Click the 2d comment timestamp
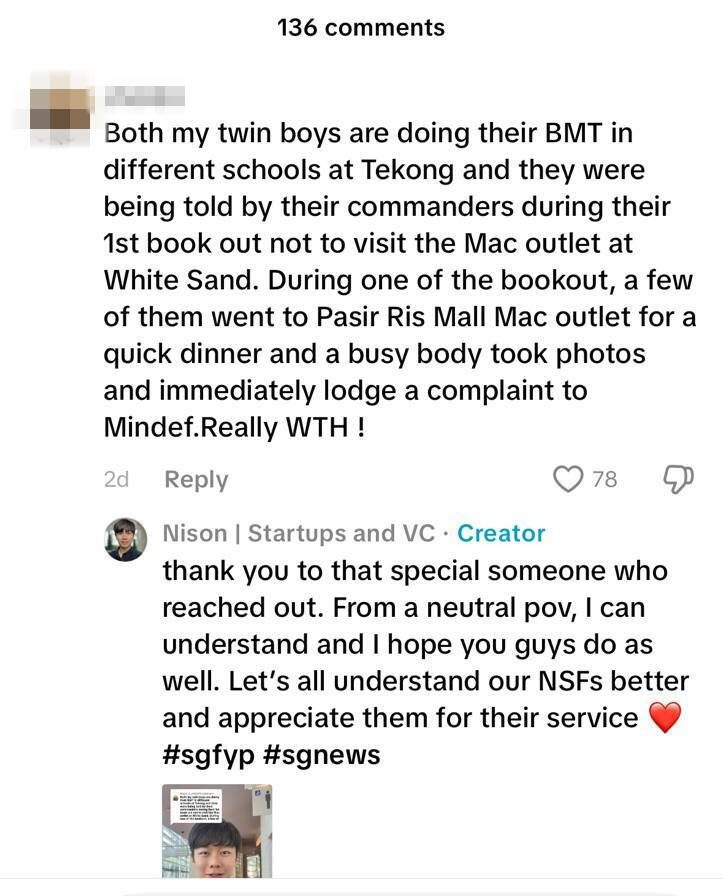 pyautogui.click(x=116, y=479)
